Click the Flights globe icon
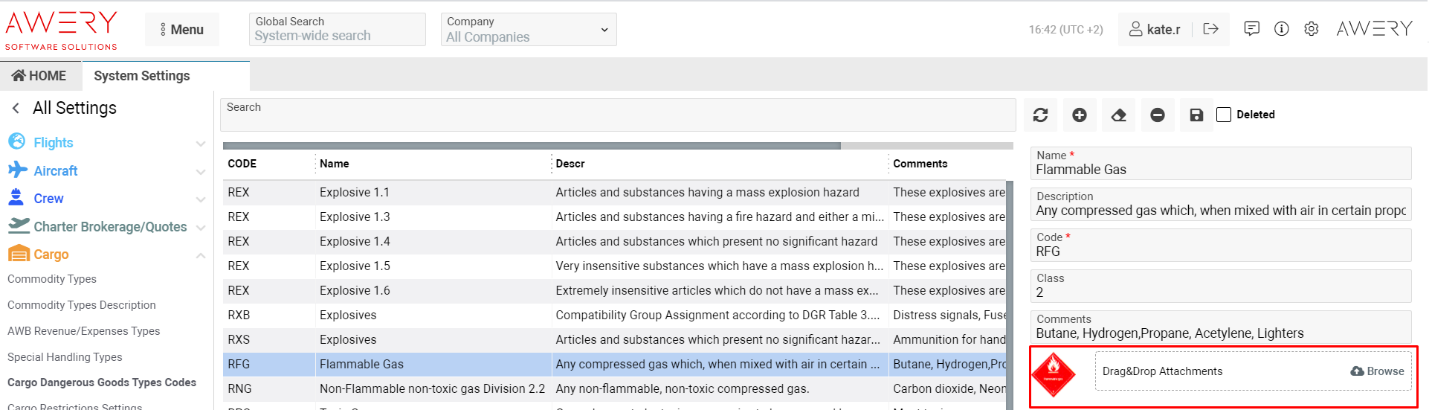The image size is (1429, 410). click(17, 142)
